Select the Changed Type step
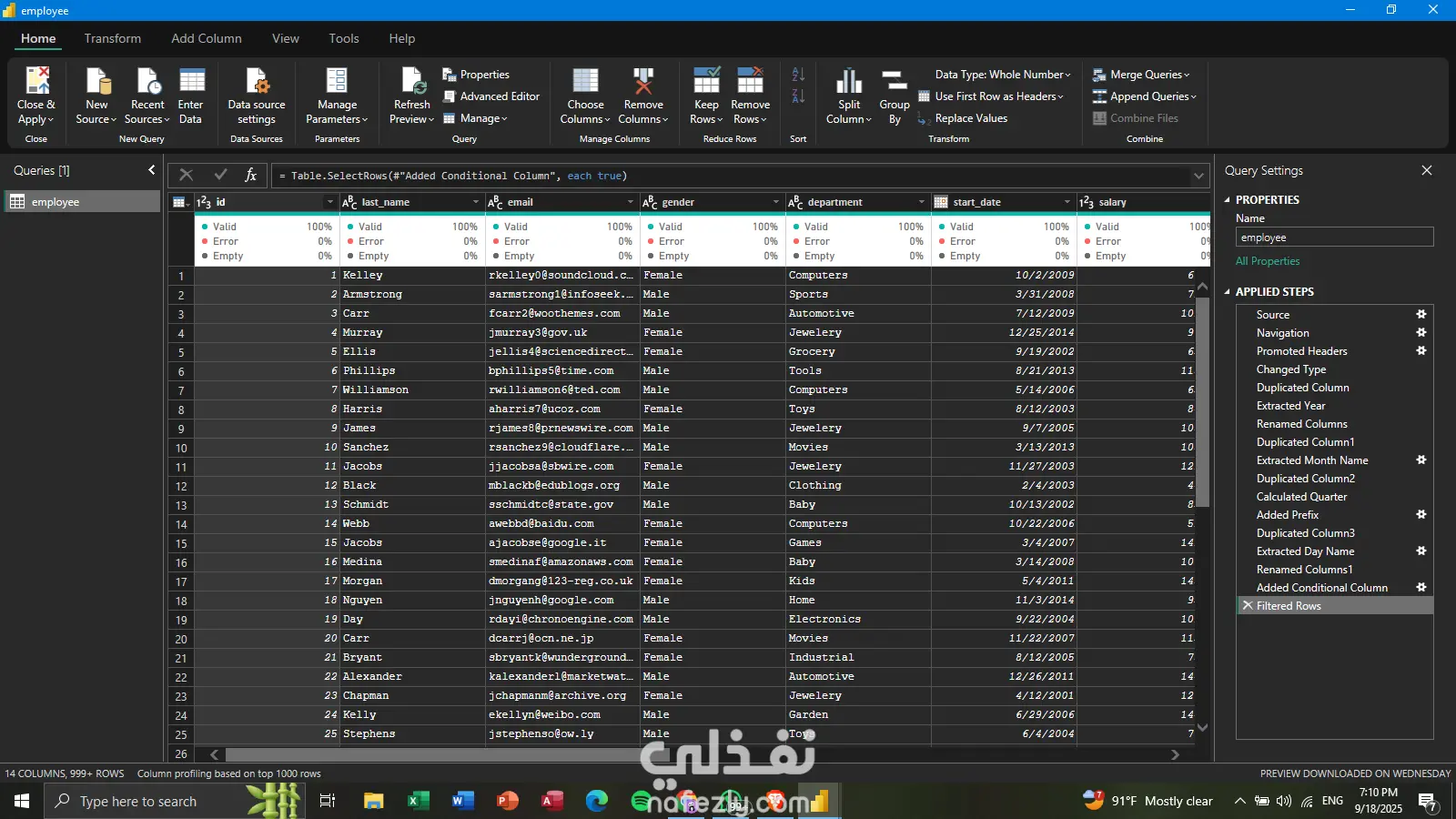 [1291, 369]
